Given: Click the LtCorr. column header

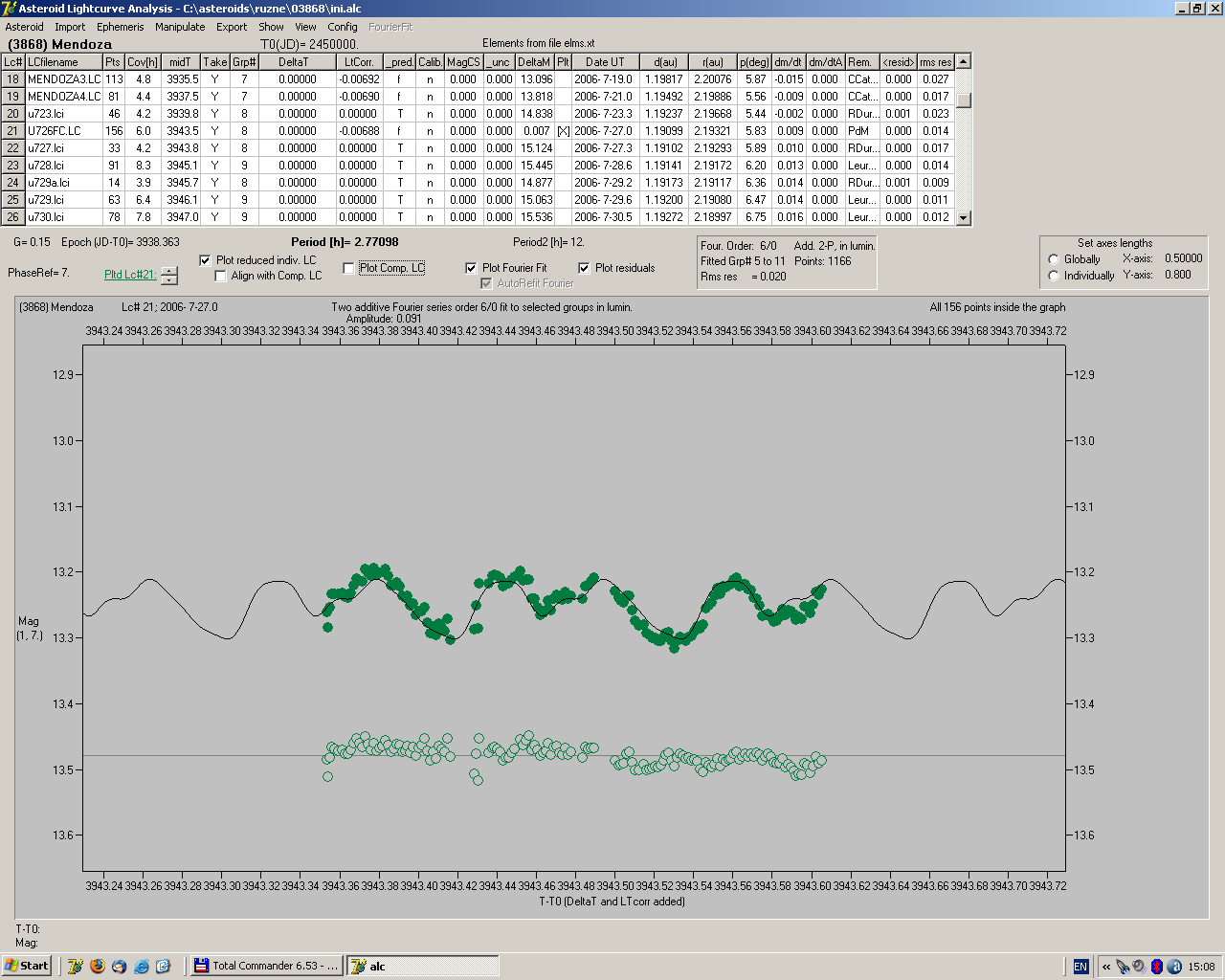Looking at the screenshot, I should click(x=359, y=62).
